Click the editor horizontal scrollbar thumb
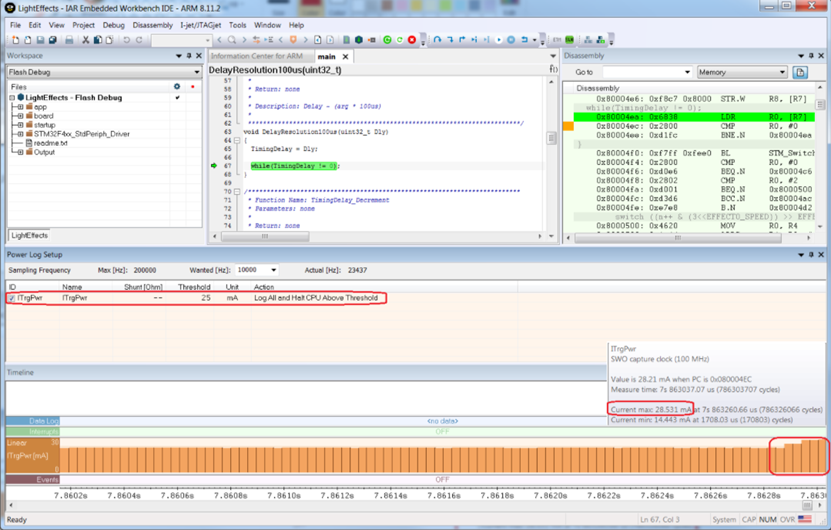The width and height of the screenshot is (831, 530). point(265,236)
